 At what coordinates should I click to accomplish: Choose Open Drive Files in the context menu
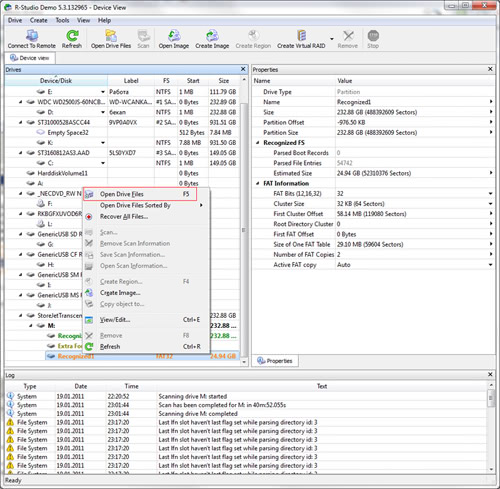[140, 194]
